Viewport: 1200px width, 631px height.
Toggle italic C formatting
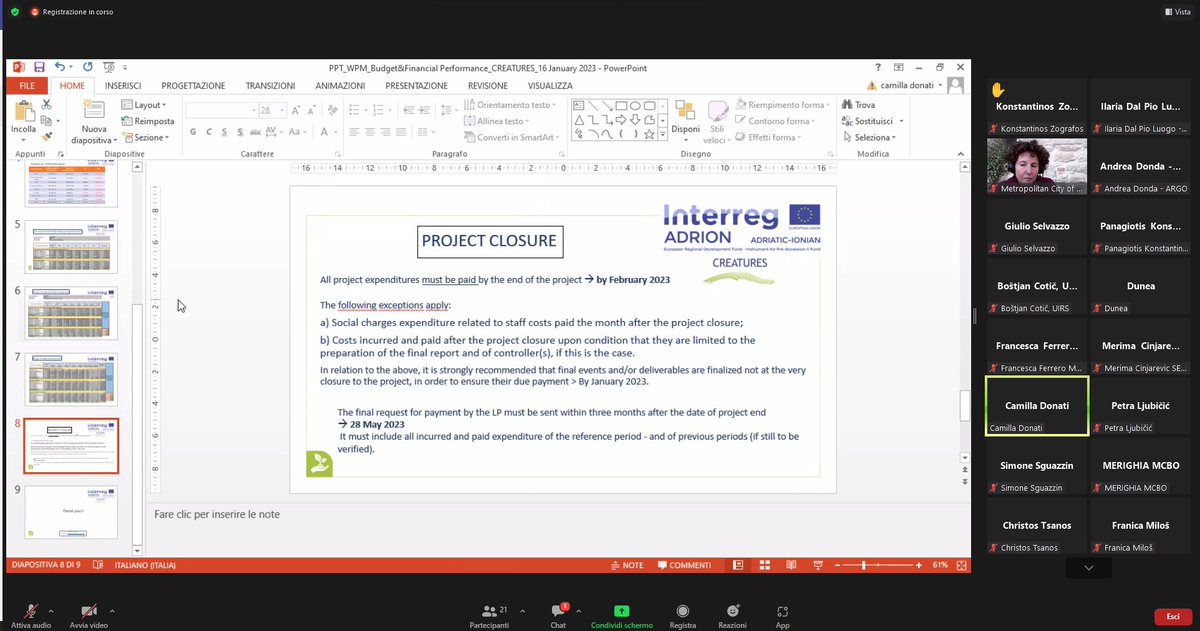(x=208, y=132)
